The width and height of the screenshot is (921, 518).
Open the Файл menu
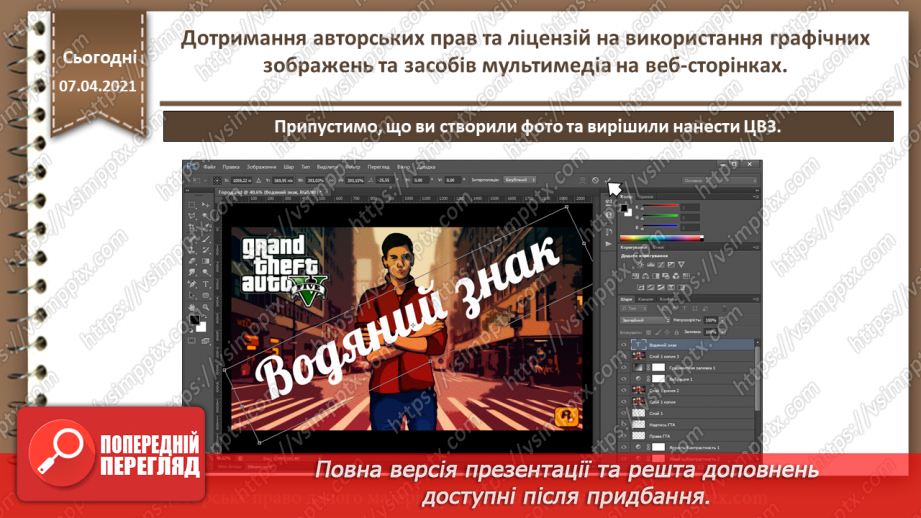pos(209,167)
